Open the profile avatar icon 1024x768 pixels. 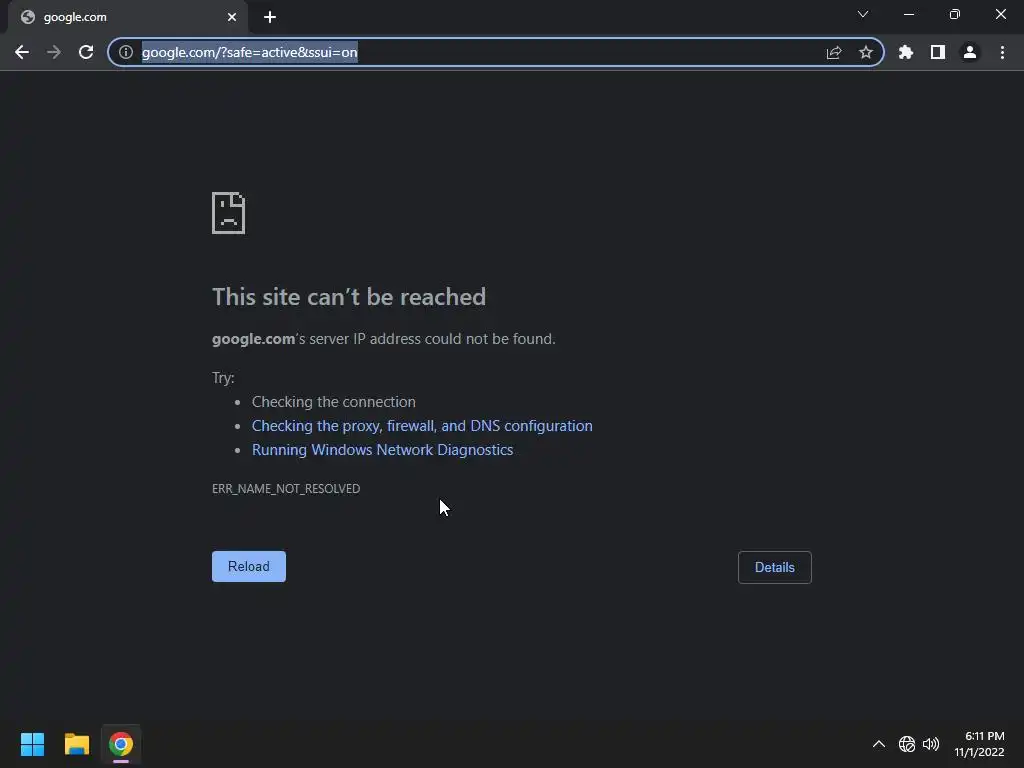pyautogui.click(x=970, y=52)
